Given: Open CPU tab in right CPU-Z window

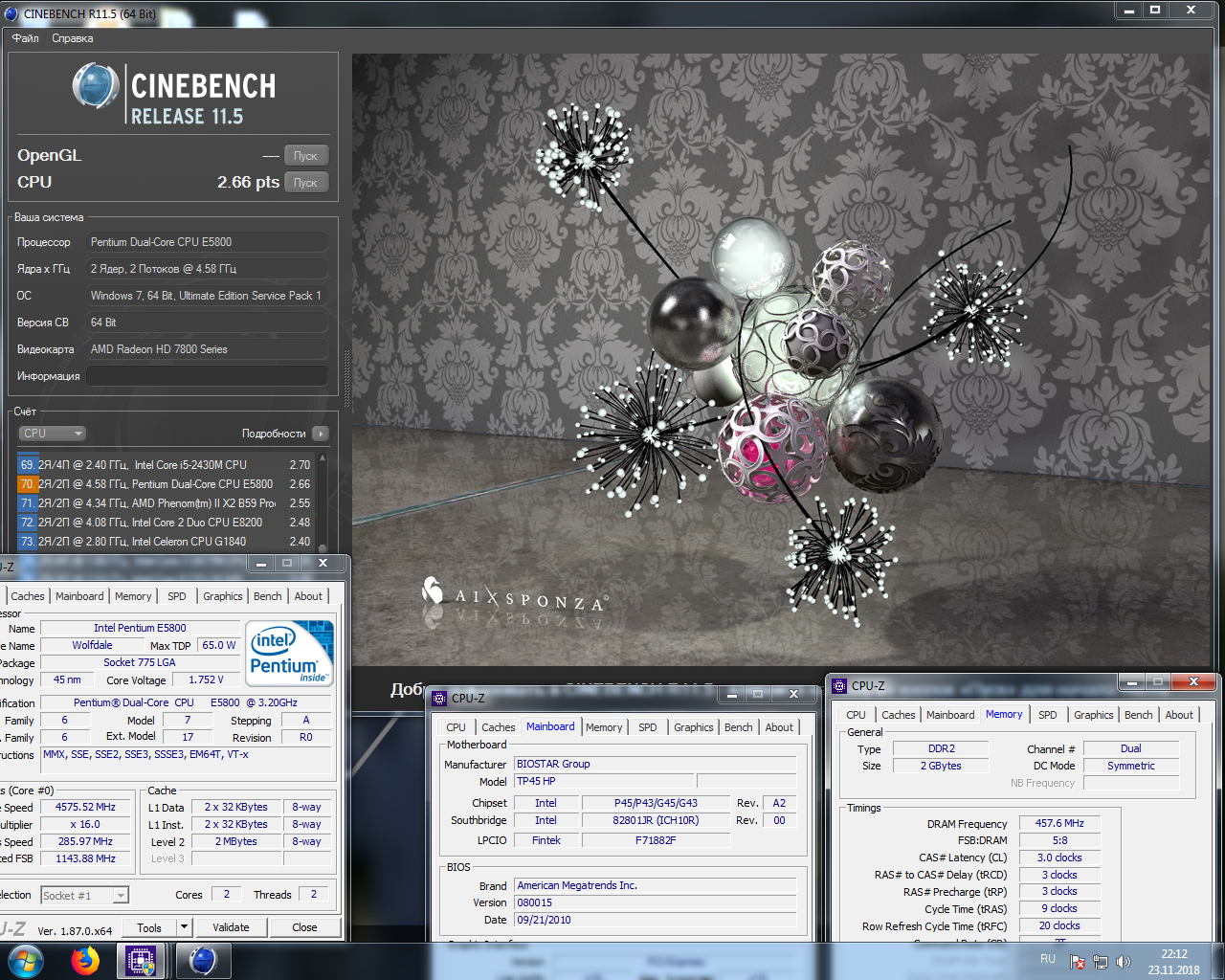Looking at the screenshot, I should (857, 715).
